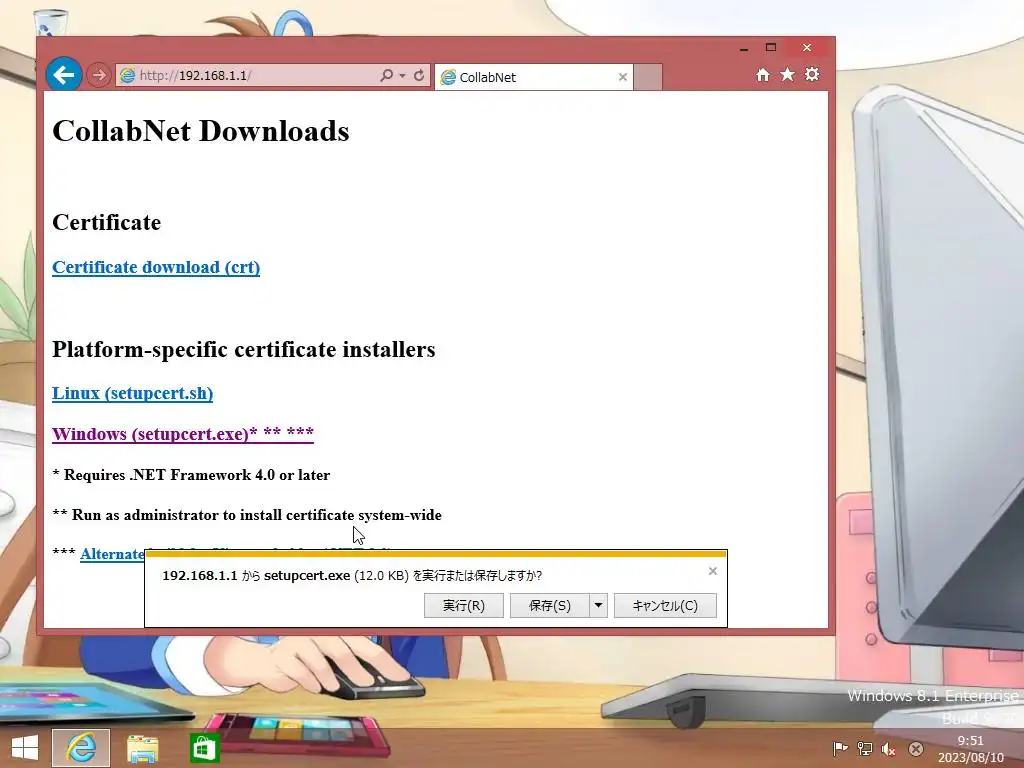Click the 実行(R) run button
Screen dimensions: 1024x768
[464, 605]
